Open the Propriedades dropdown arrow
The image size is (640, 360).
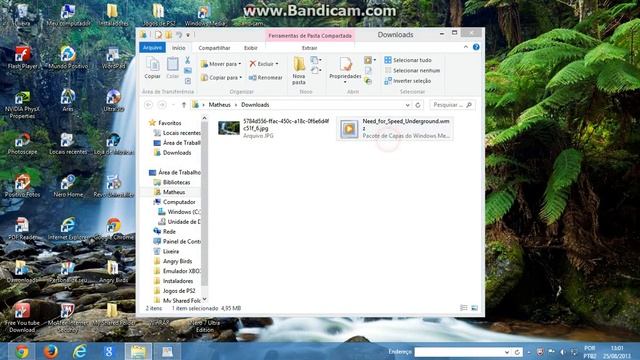(x=345, y=82)
